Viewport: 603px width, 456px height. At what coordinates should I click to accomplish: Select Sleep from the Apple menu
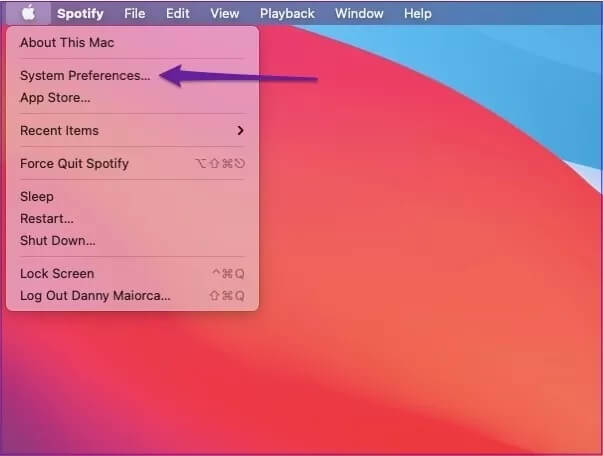pos(132,196)
